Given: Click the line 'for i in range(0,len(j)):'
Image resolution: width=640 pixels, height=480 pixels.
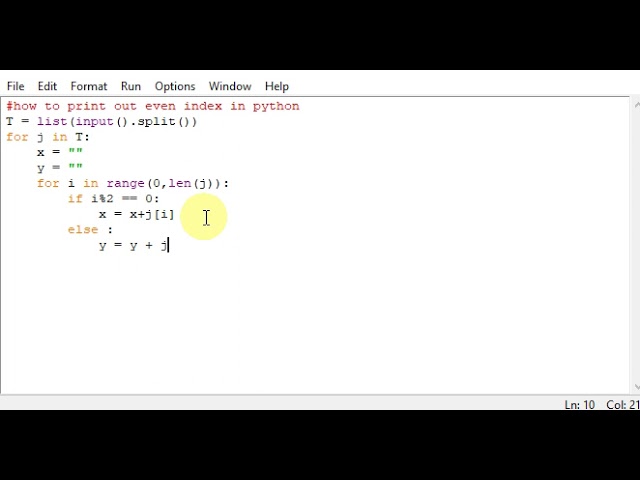Looking at the screenshot, I should pos(133,183).
